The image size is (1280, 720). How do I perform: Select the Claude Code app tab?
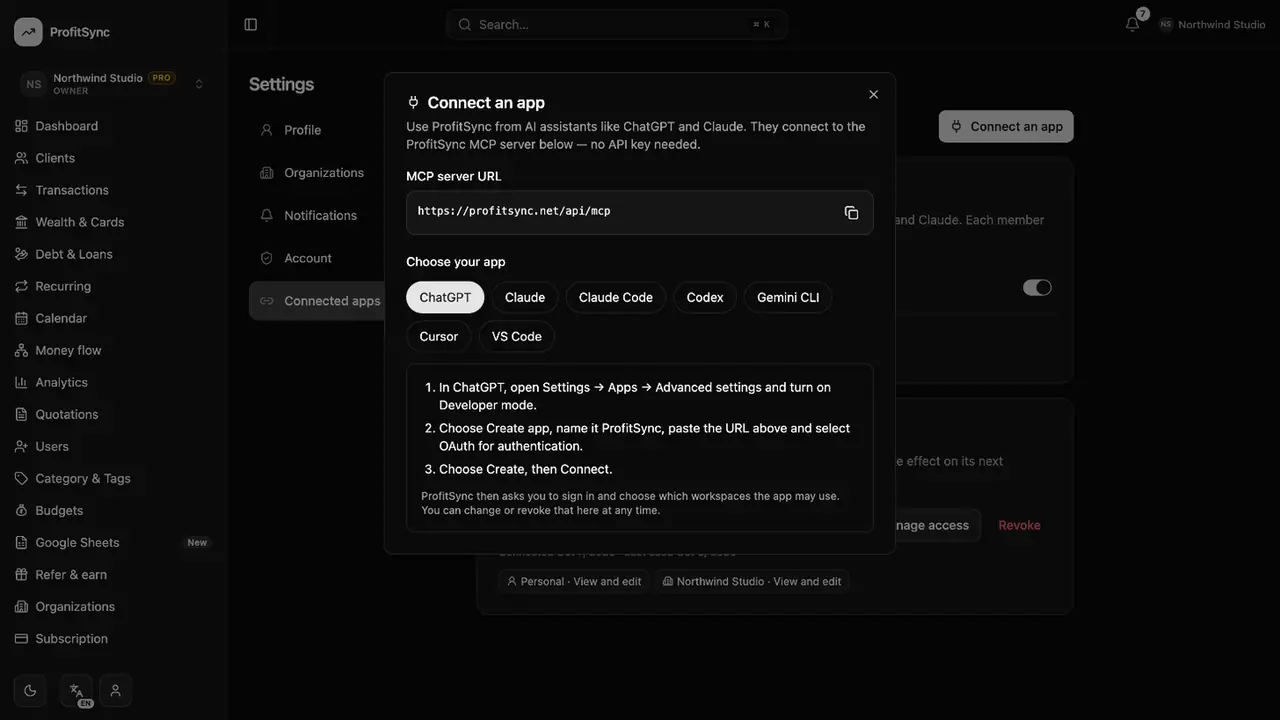coord(616,297)
